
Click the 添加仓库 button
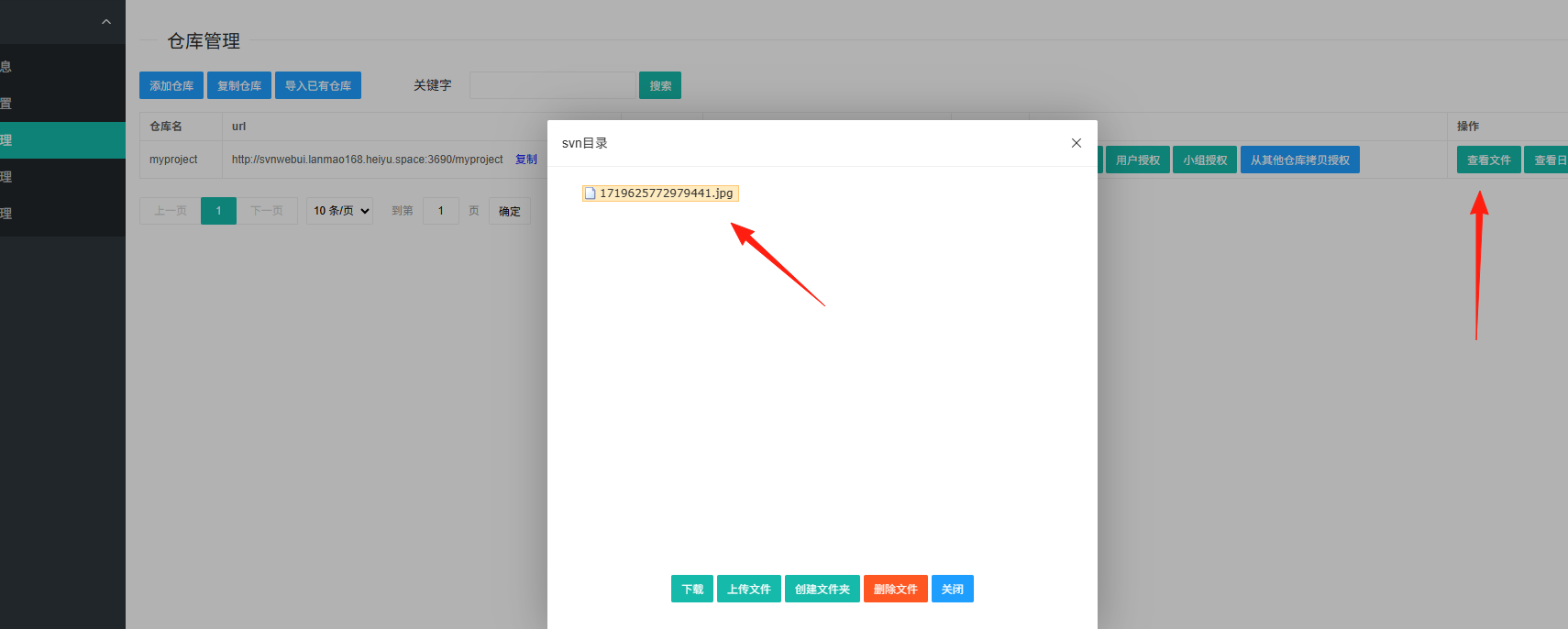click(171, 85)
